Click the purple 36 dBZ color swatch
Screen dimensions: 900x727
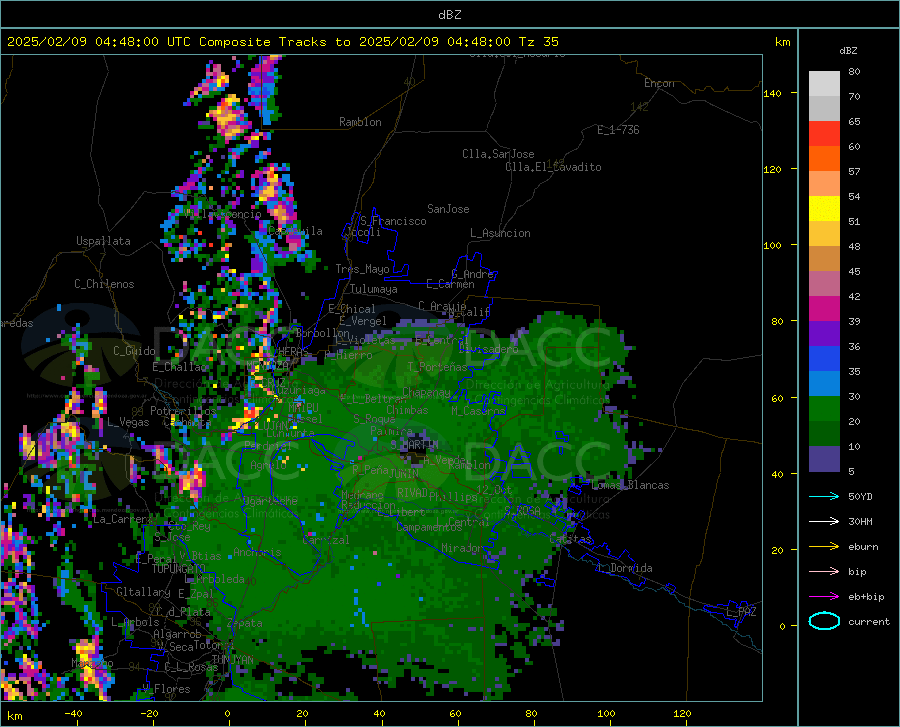pos(824,334)
